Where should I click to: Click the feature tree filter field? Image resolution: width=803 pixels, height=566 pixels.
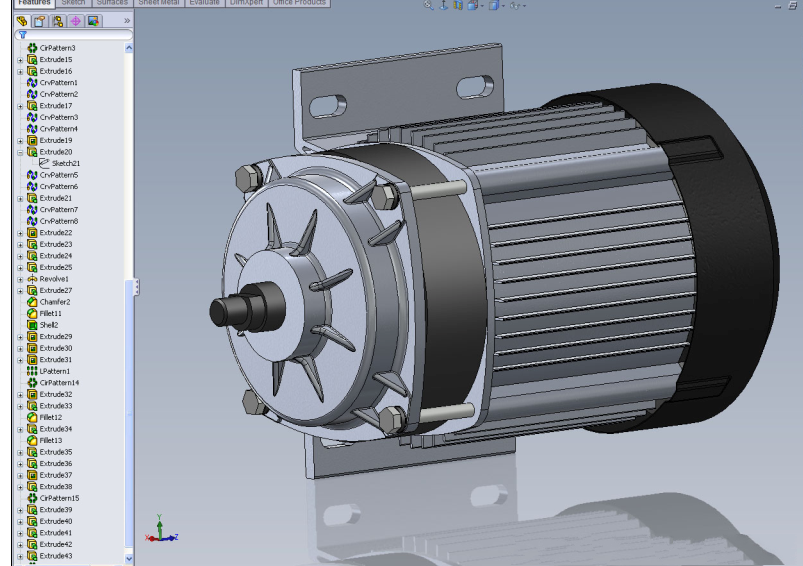(74, 35)
